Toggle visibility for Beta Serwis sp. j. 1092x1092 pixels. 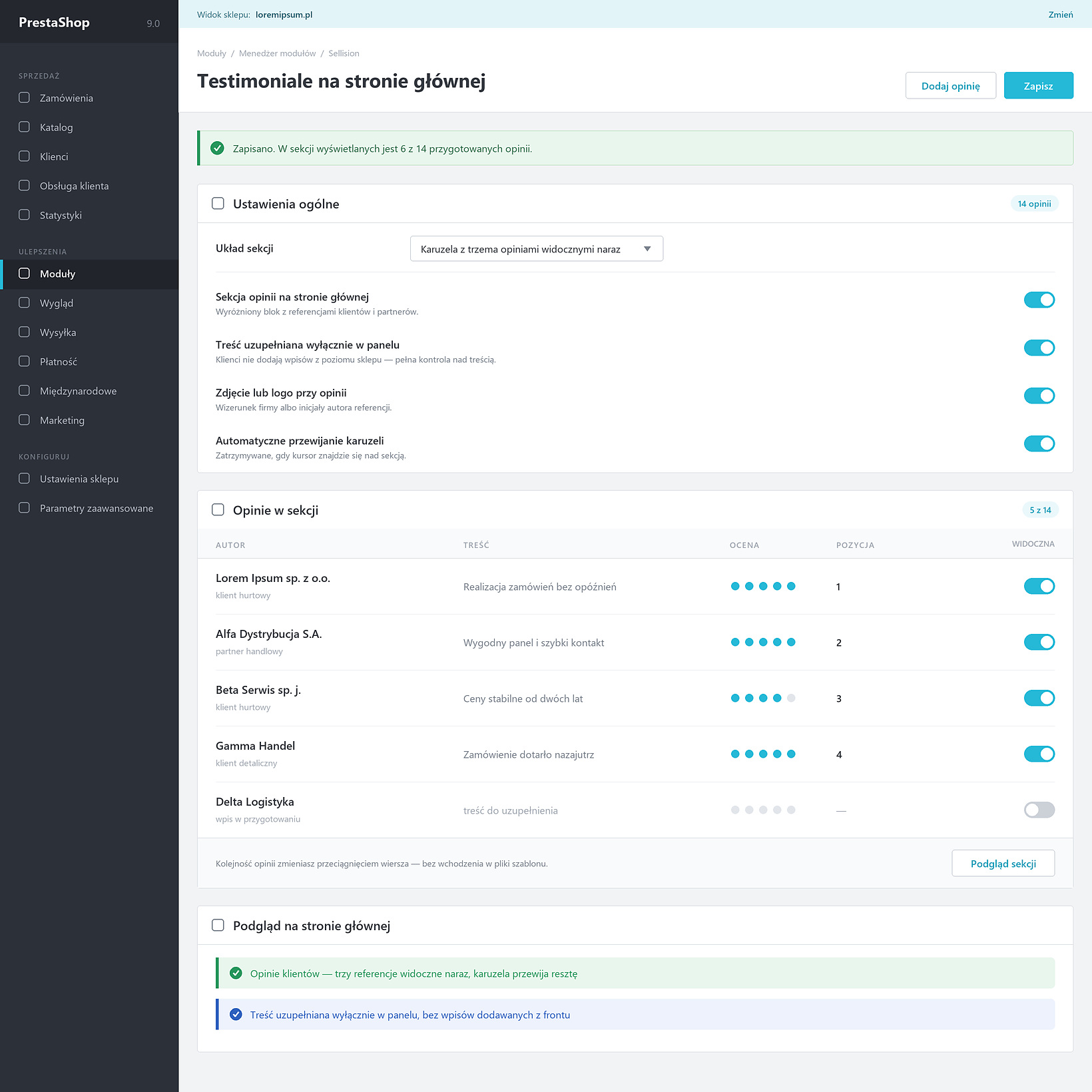(1039, 698)
